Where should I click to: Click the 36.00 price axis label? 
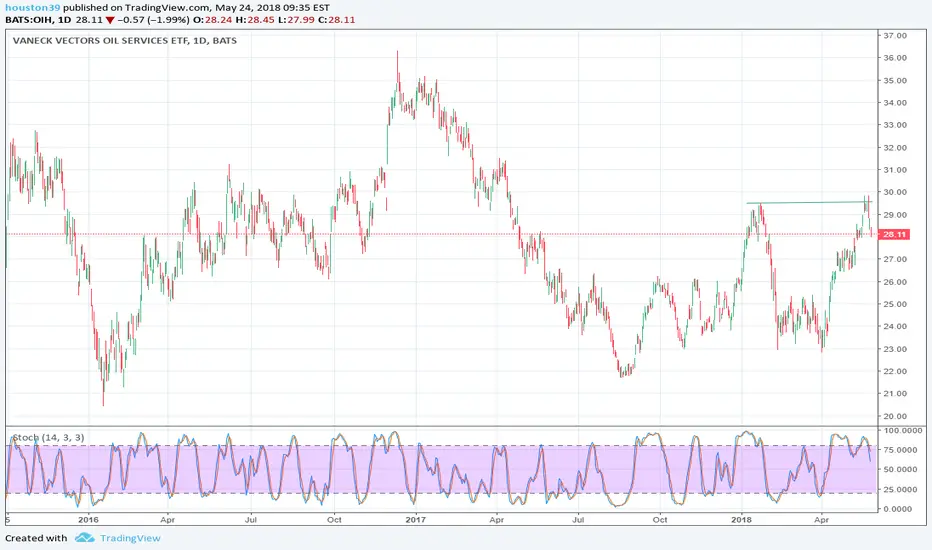click(895, 58)
